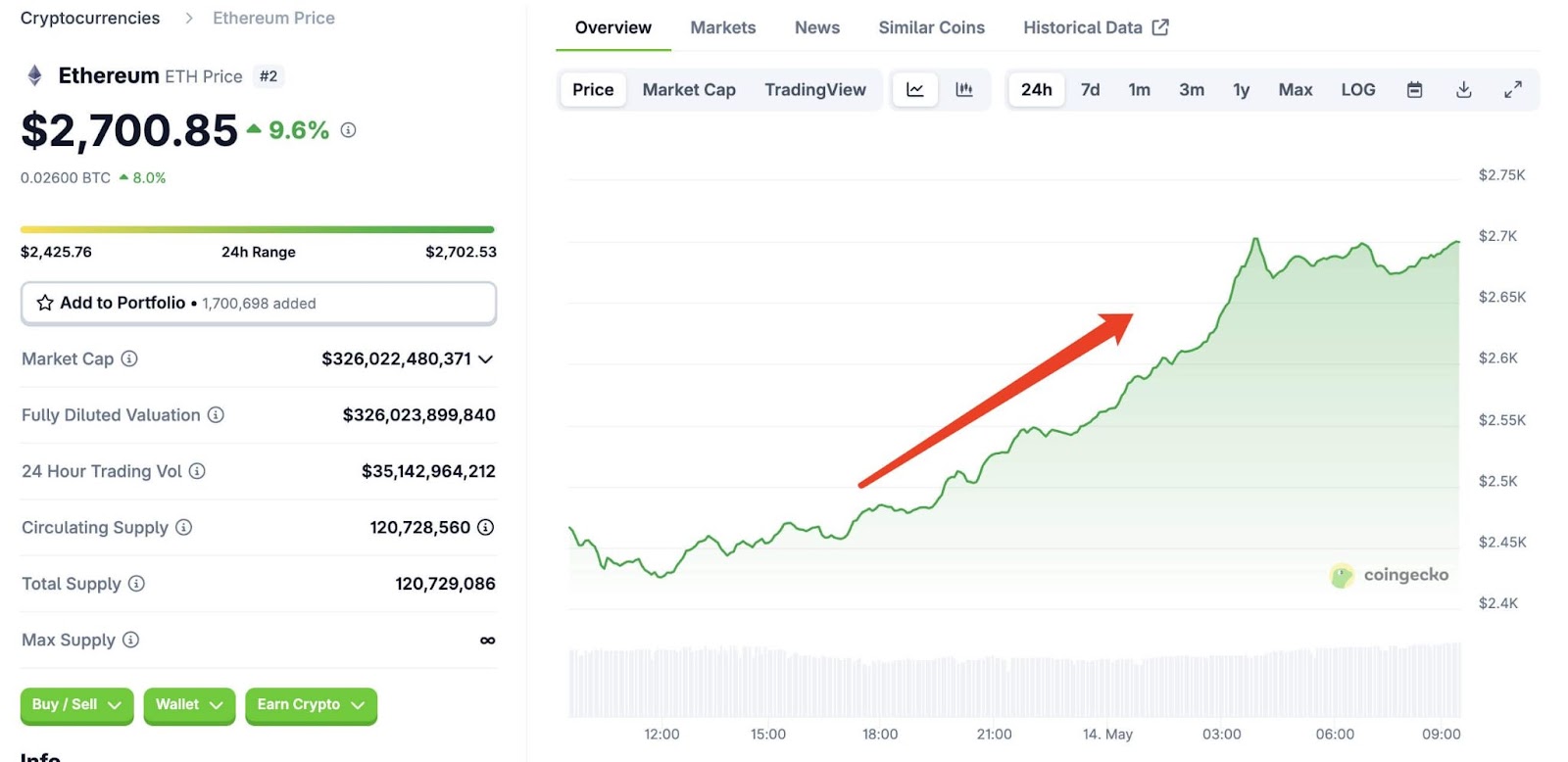This screenshot has width=1568, height=762.
Task: Select the Max time range
Action: (1296, 89)
